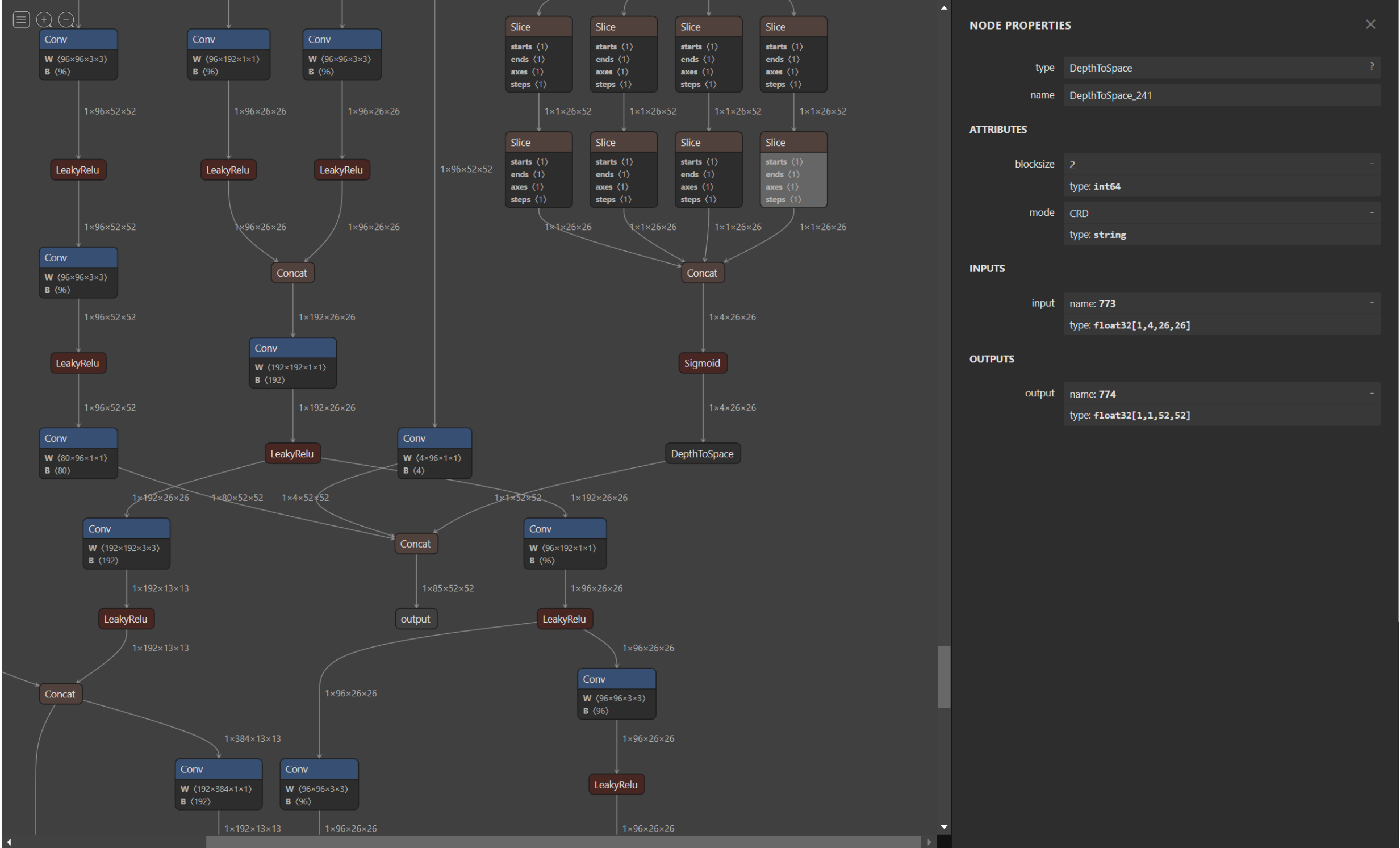Collapse the input 773 details
Image resolution: width=1400 pixels, height=848 pixels.
point(1371,303)
